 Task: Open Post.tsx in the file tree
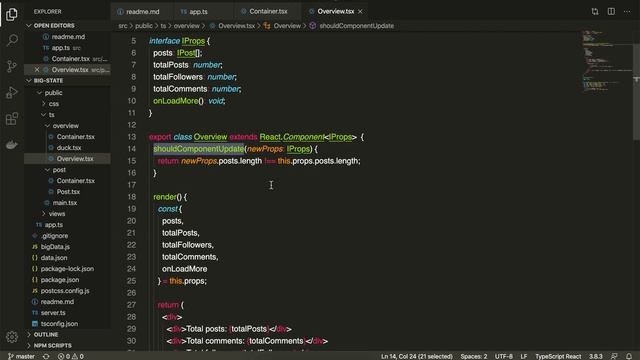click(68, 192)
